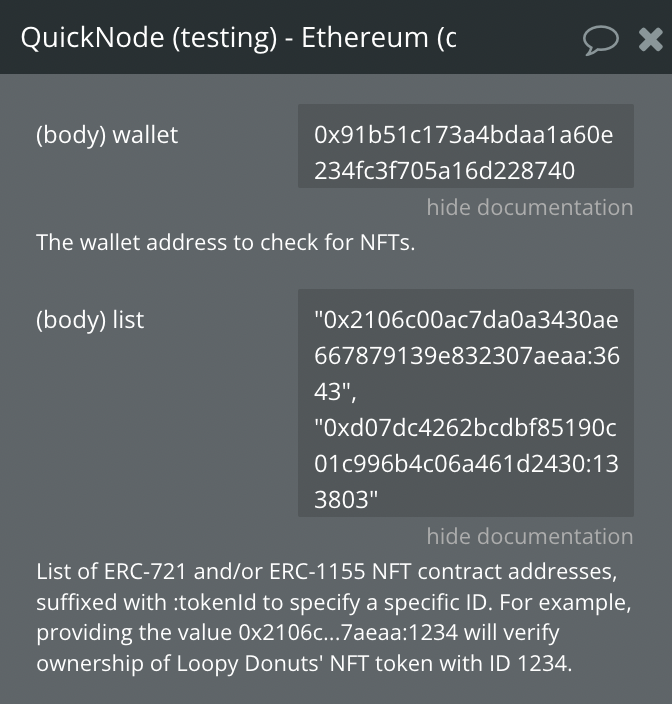Click into the (body) wallet input field
672x704 pixels.
[466, 146]
